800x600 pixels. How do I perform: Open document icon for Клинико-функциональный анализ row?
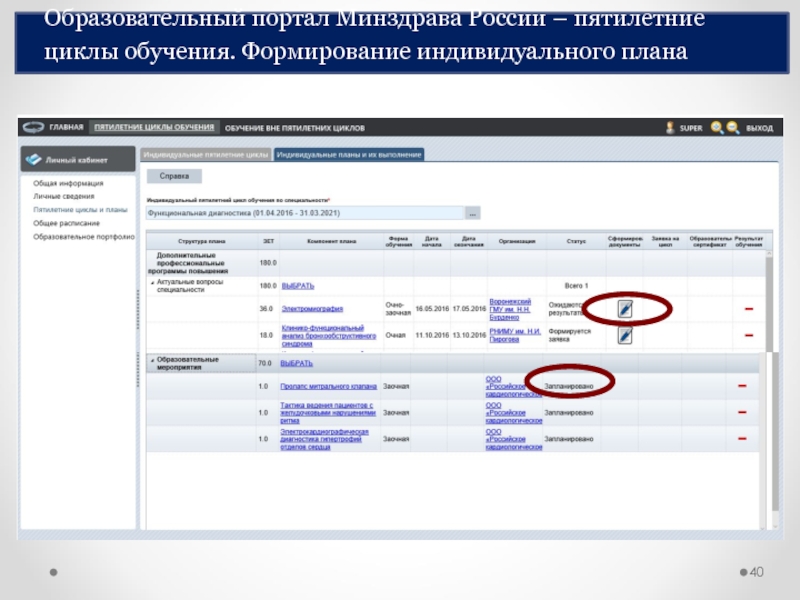(624, 336)
